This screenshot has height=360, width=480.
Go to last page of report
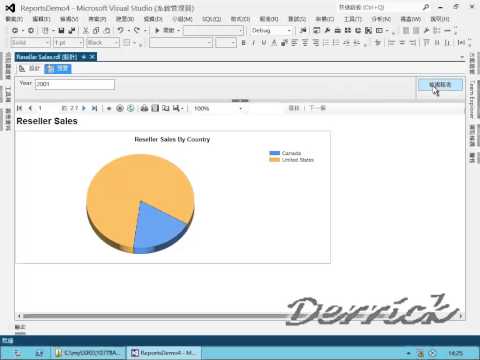click(94, 108)
